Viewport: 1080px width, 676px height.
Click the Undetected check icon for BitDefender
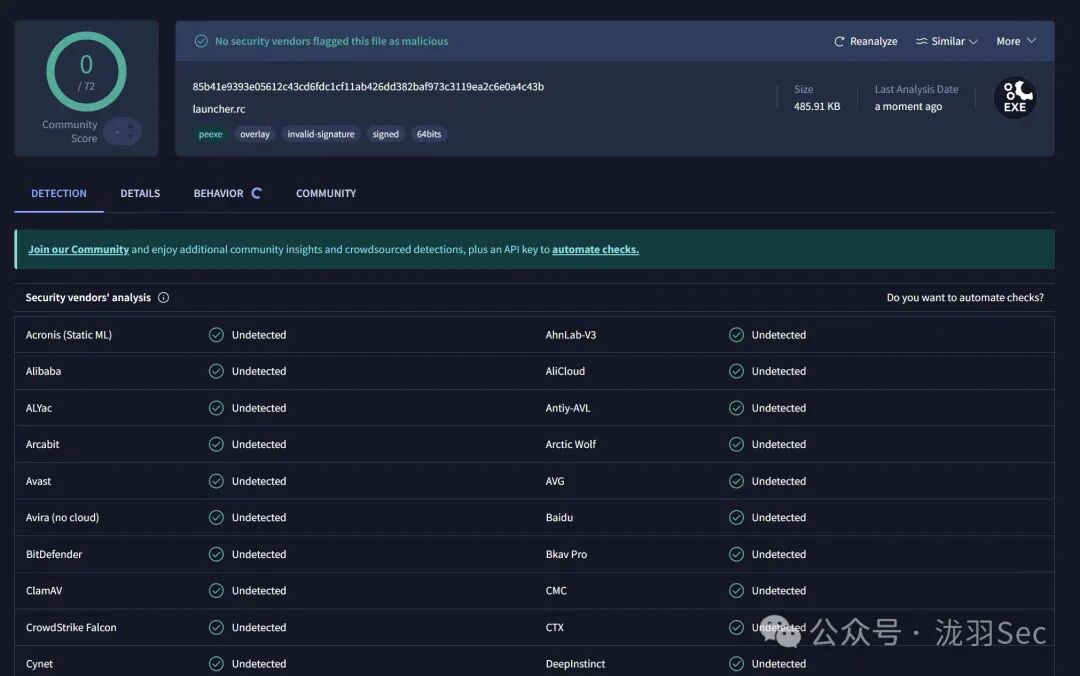(216, 554)
